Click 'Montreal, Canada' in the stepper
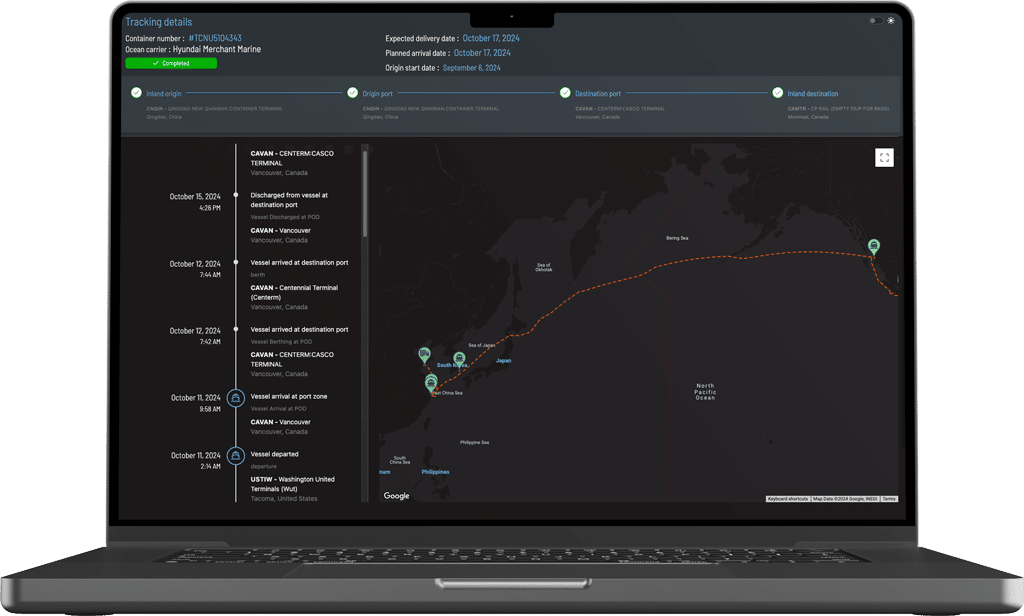Viewport: 1024px width, 616px height. pyautogui.click(x=808, y=118)
